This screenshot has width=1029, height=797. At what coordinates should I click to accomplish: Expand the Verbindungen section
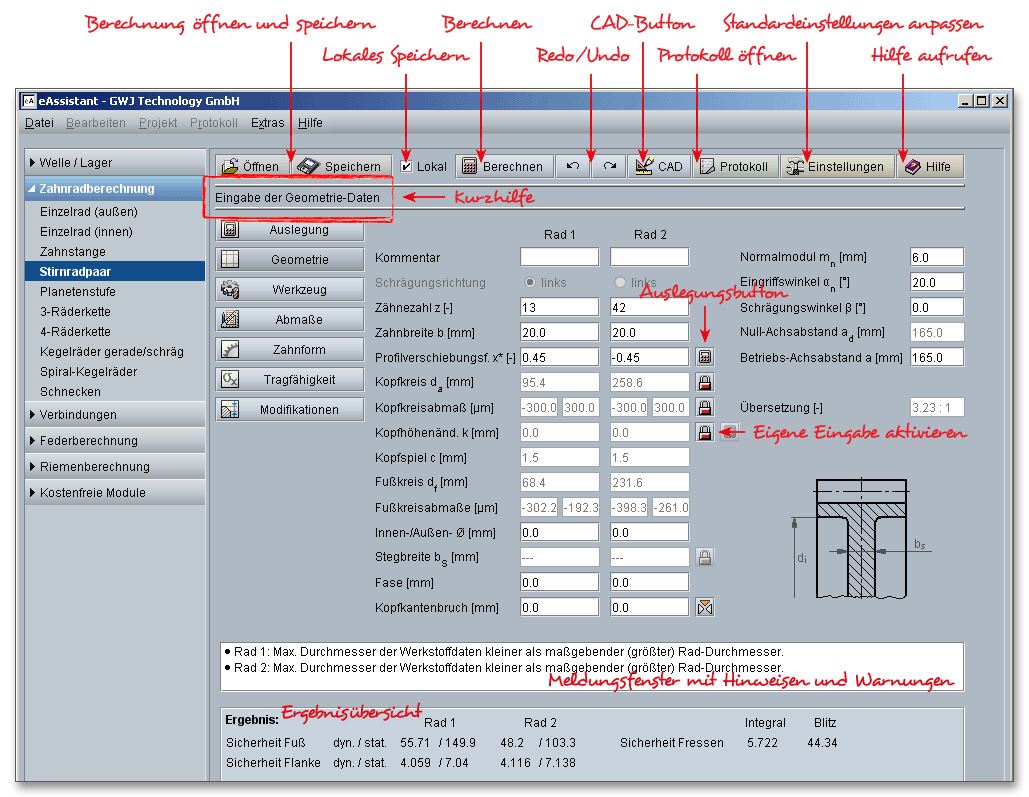[x=115, y=415]
